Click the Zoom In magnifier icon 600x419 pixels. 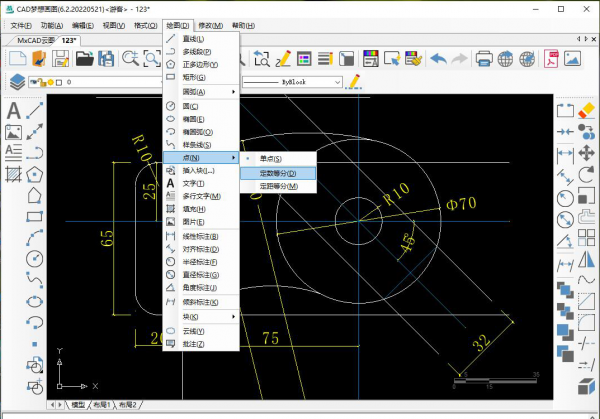tap(130, 59)
